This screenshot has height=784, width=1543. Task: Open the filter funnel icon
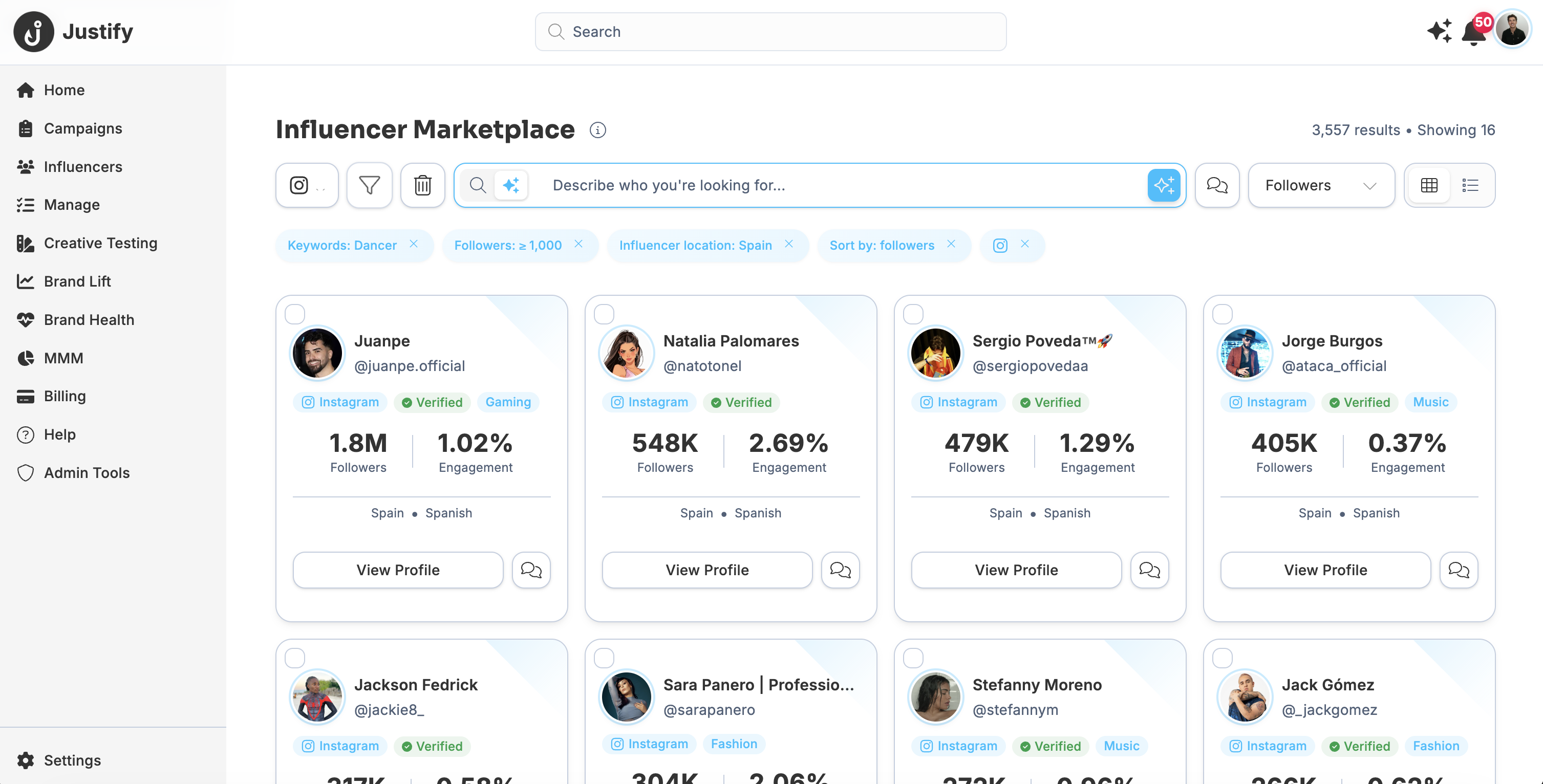[369, 185]
